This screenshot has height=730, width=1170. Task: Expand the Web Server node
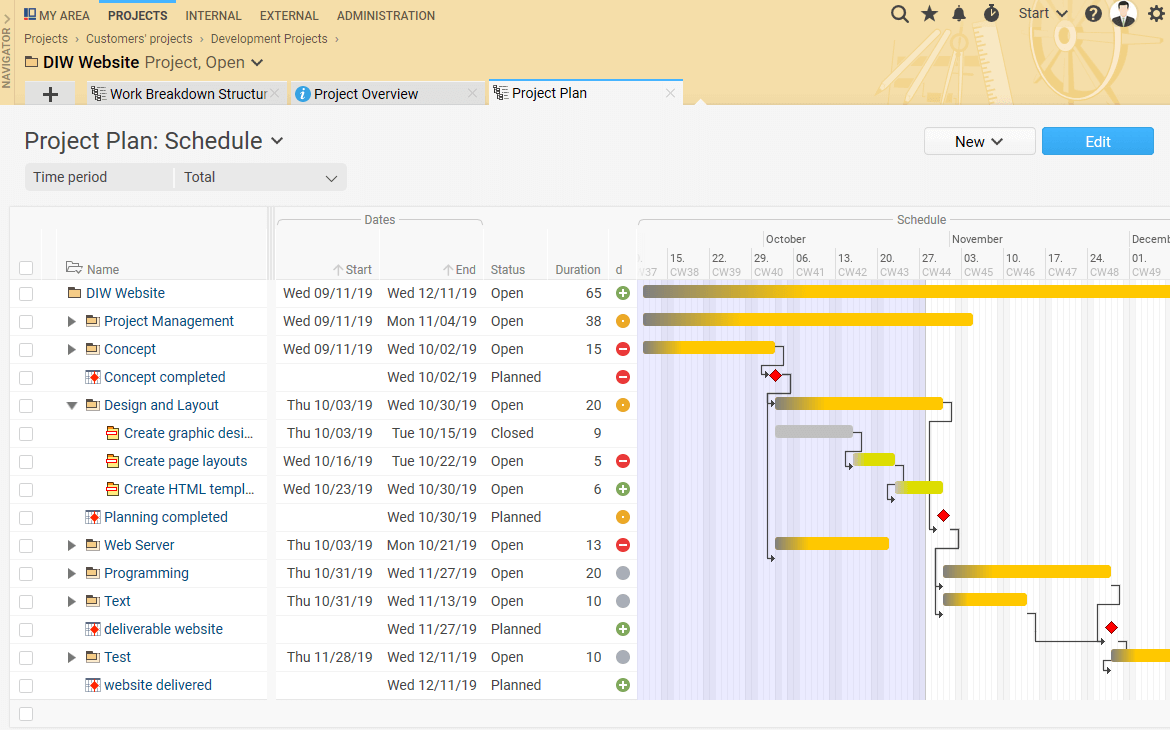pos(72,545)
